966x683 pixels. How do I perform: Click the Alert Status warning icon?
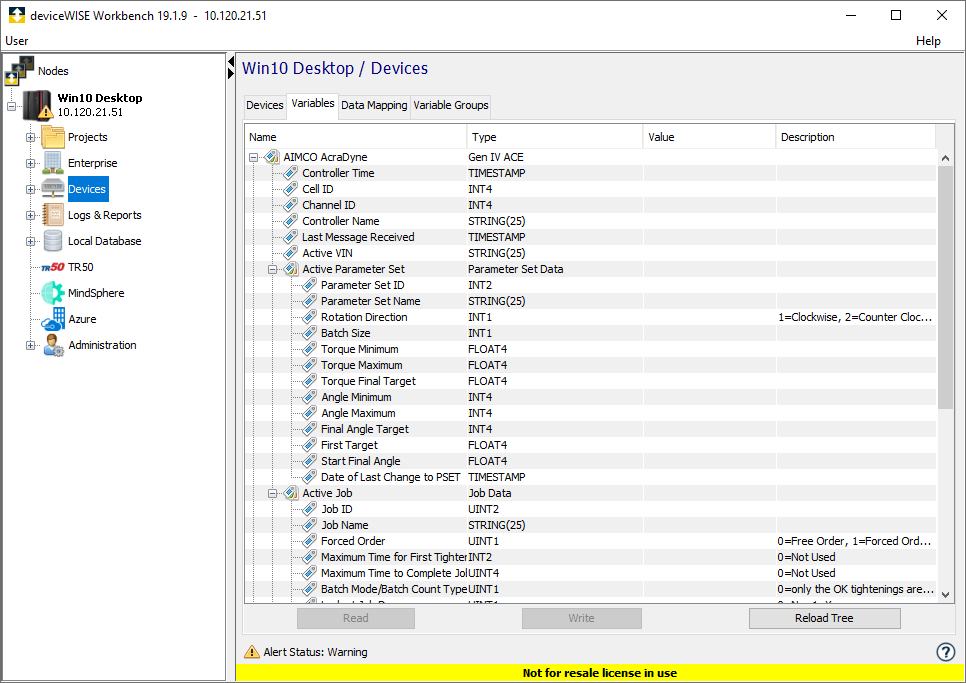point(254,651)
